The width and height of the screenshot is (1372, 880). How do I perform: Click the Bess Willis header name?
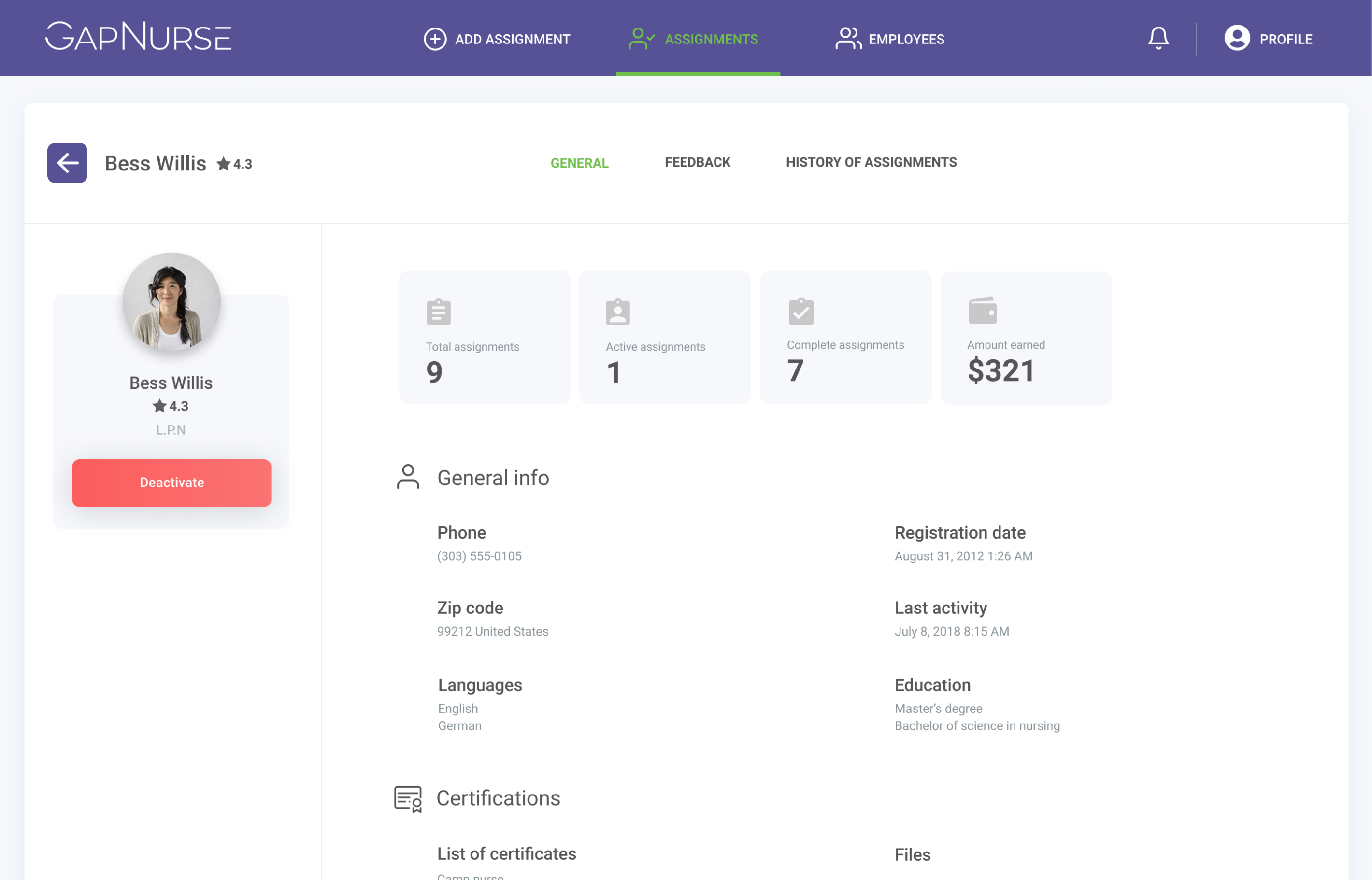[155, 163]
